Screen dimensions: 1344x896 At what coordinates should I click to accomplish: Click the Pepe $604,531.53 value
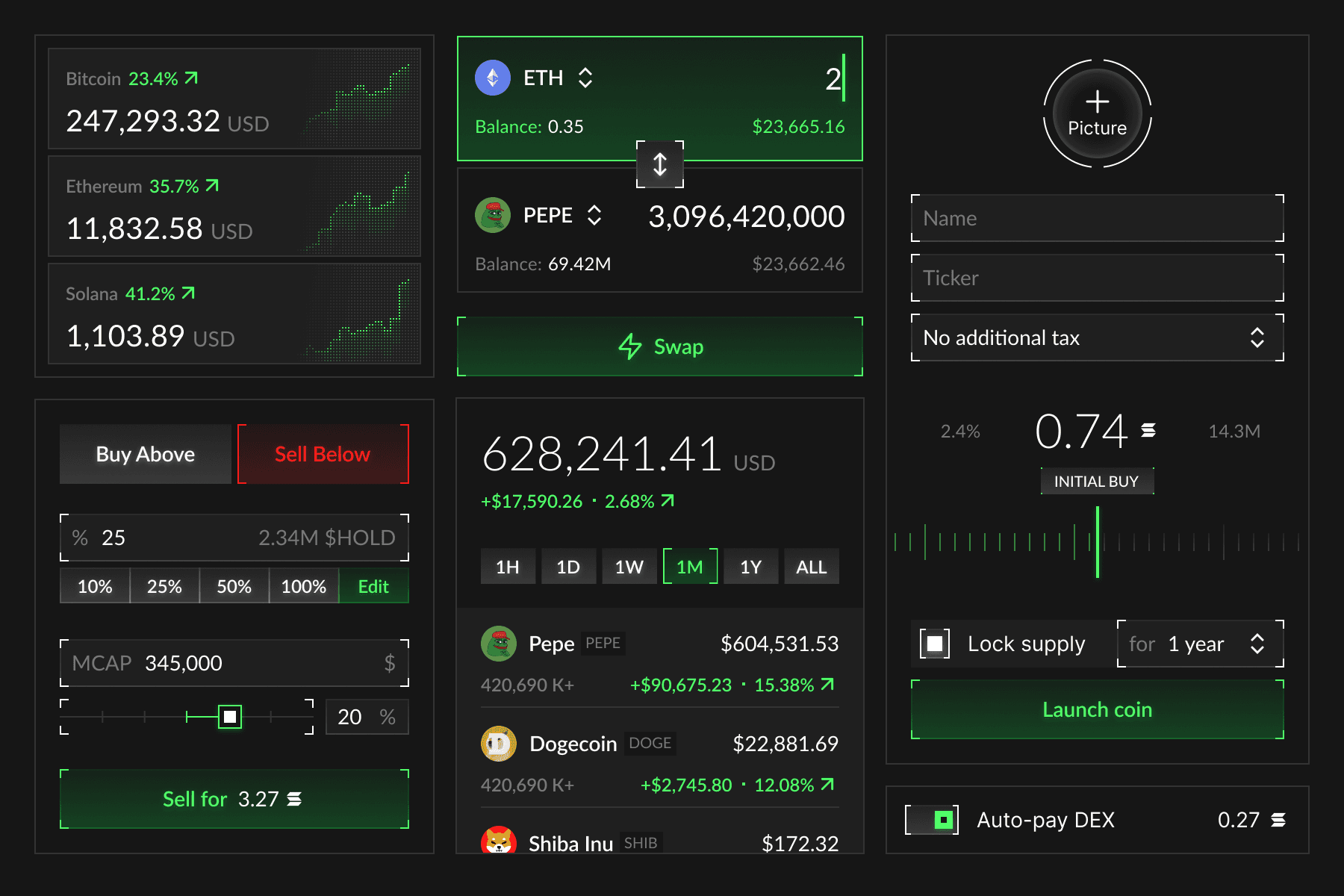[780, 644]
